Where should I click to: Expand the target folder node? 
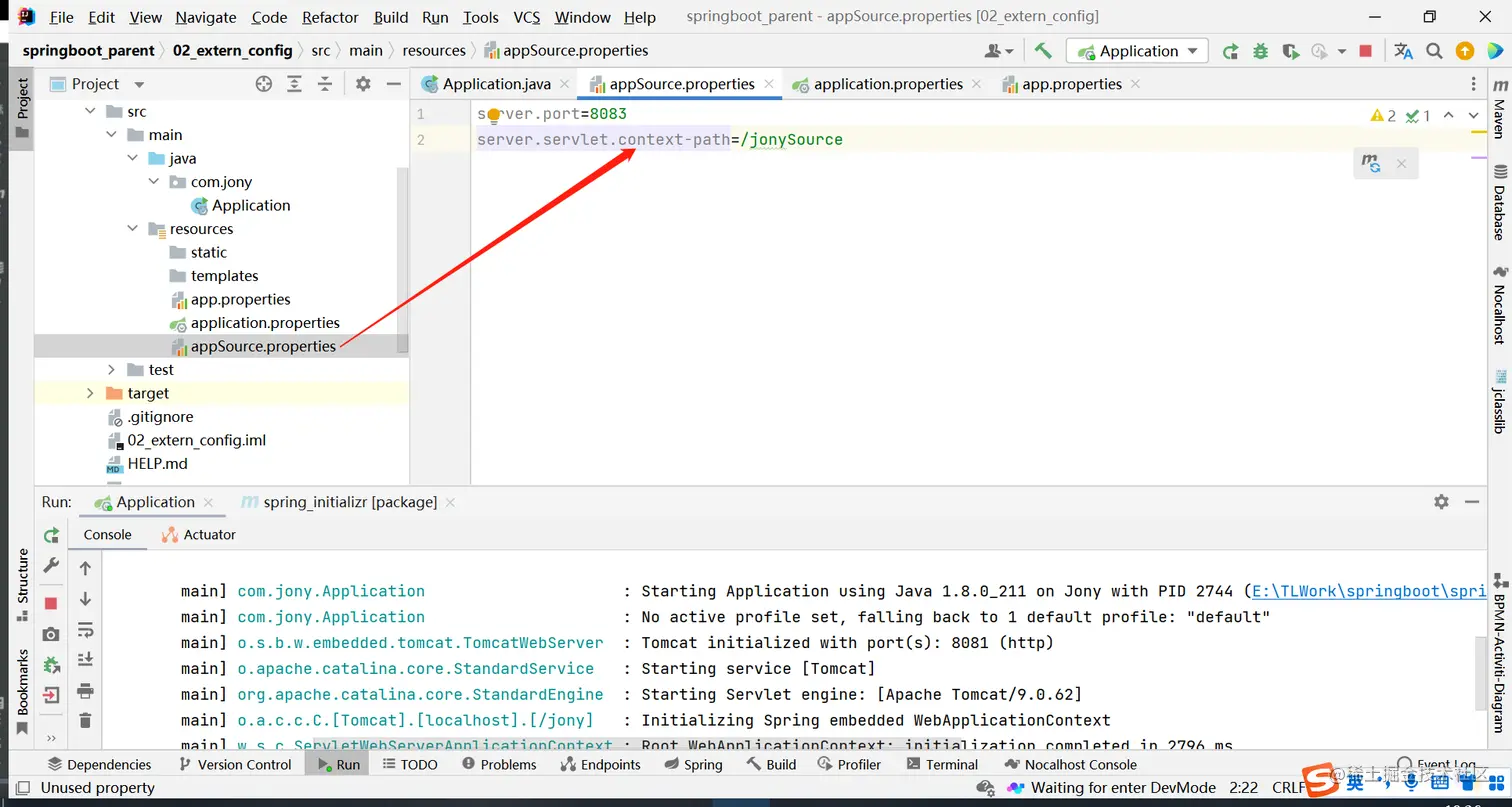90,393
